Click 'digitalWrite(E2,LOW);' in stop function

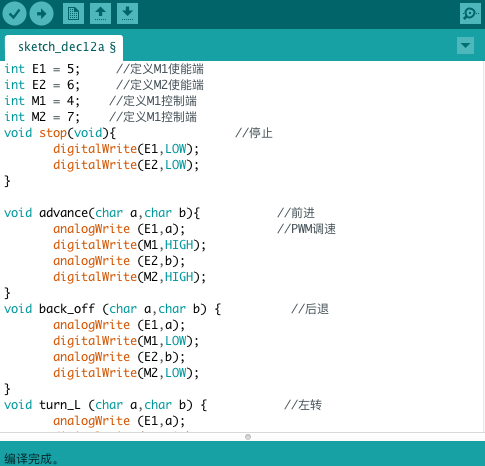pos(126,165)
